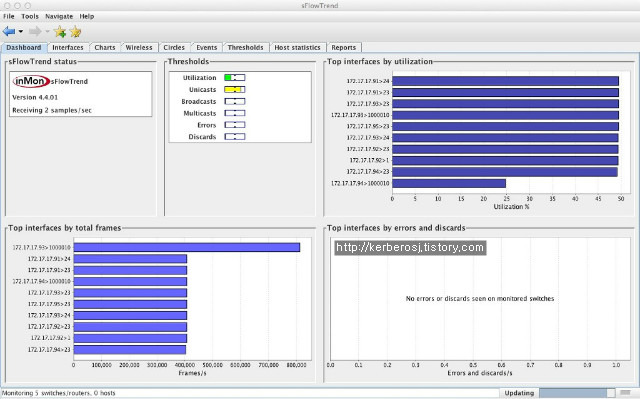Open the Circles tab
640x399 pixels.
(x=174, y=47)
